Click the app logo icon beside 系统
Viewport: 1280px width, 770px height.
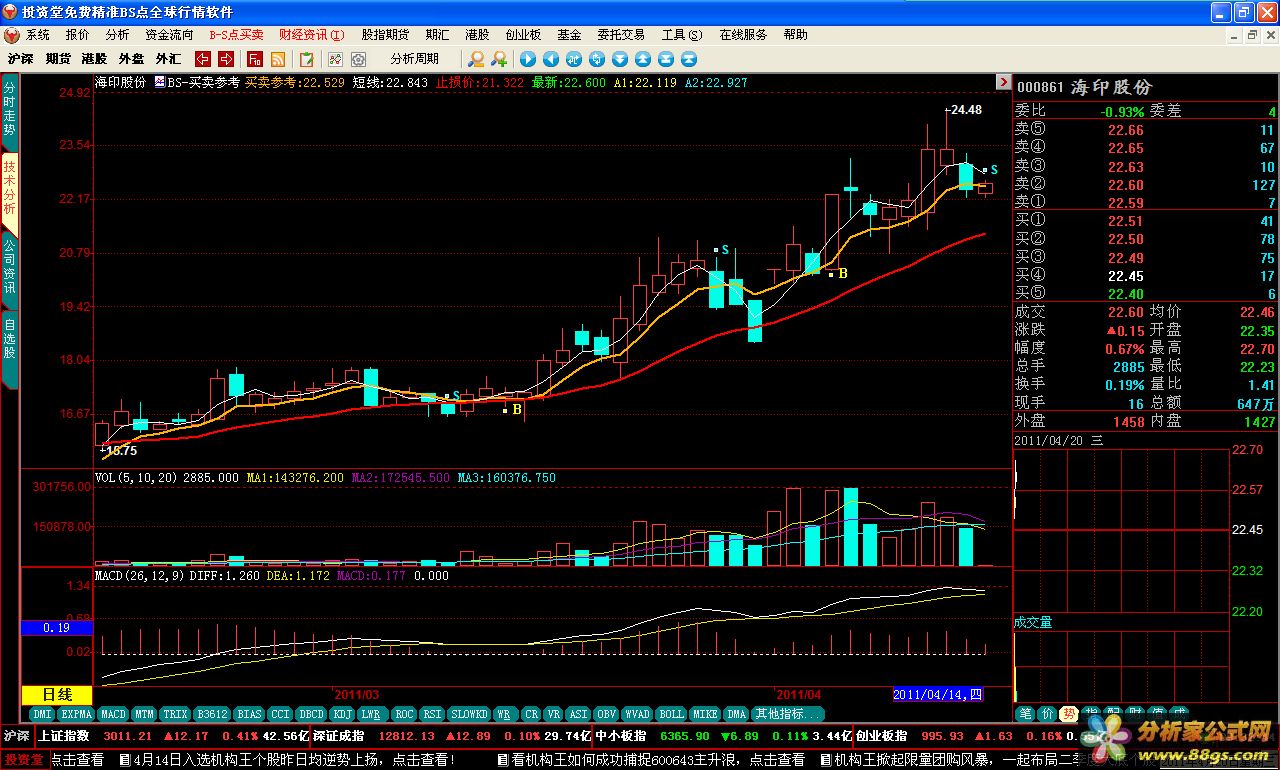click(x=11, y=35)
